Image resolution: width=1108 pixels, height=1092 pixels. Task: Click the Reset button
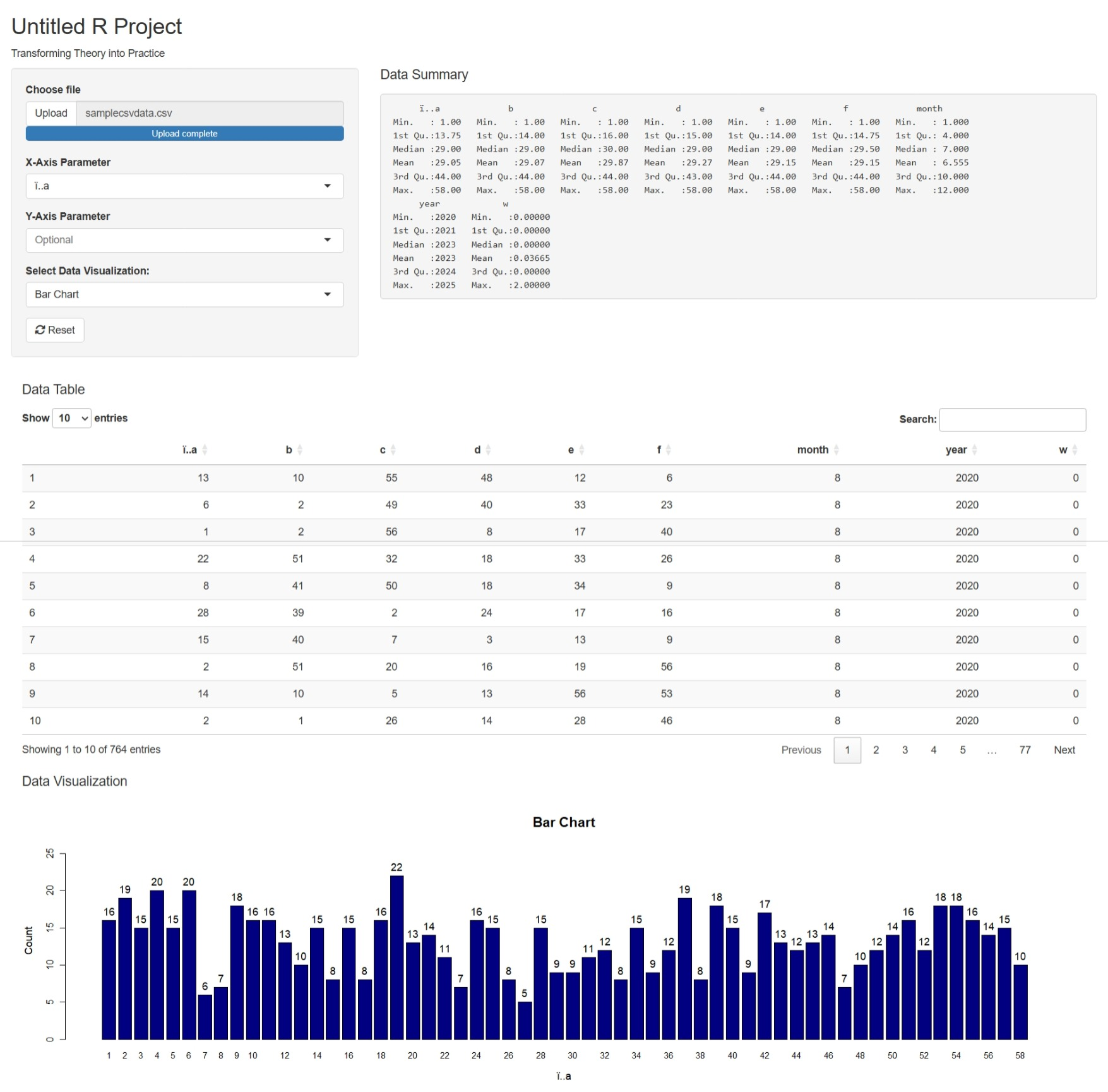(x=55, y=330)
